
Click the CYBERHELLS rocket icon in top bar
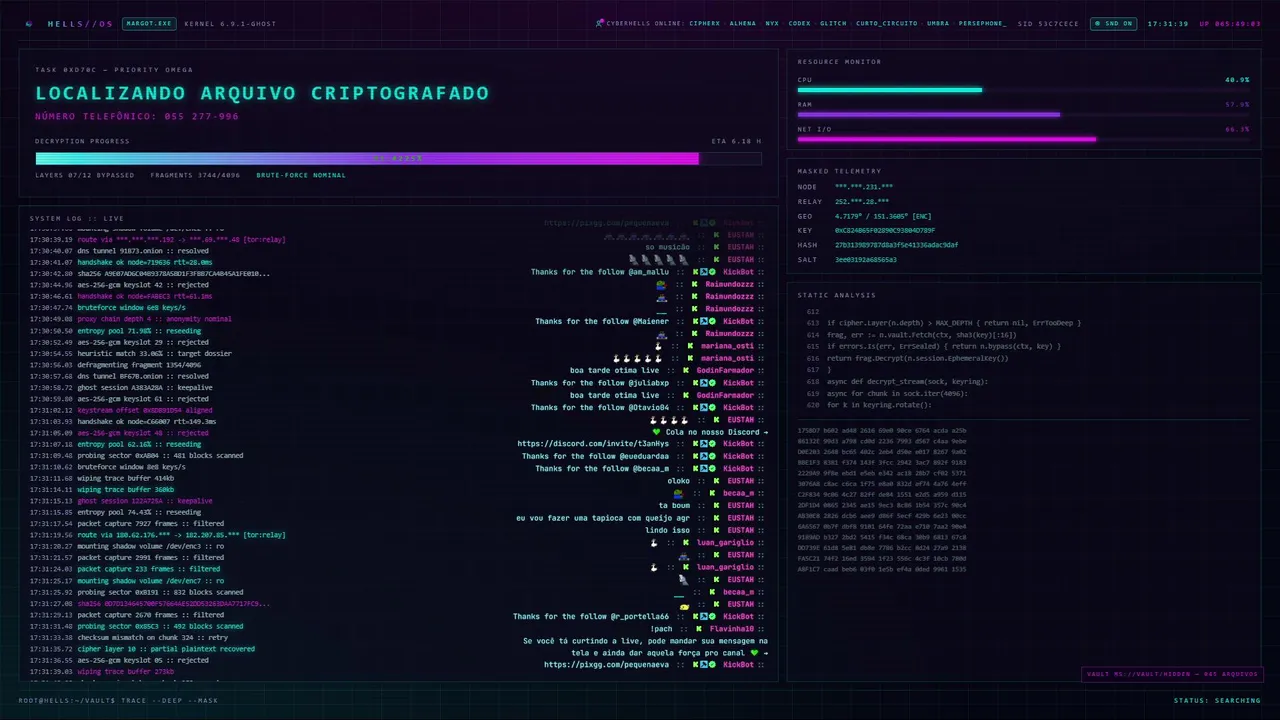click(x=600, y=23)
